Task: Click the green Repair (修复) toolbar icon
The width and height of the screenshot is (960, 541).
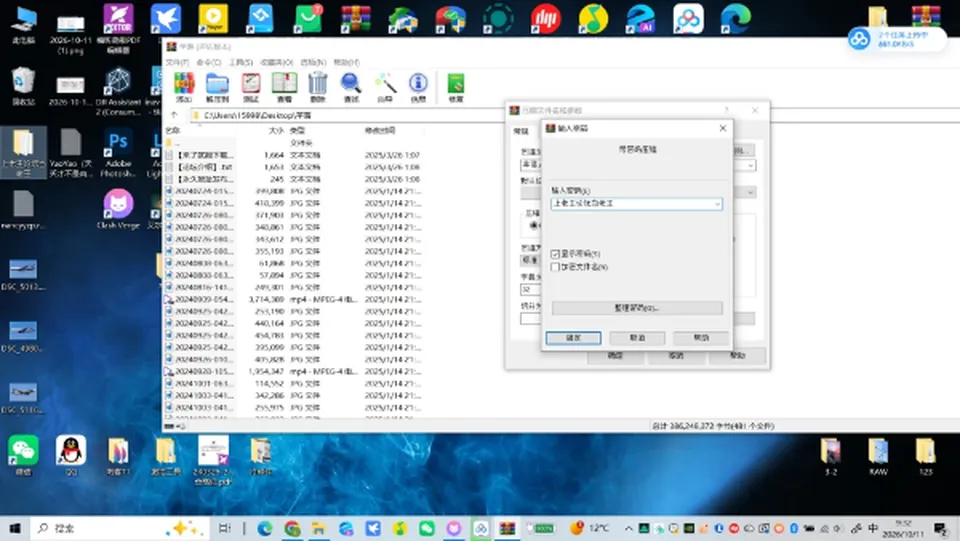Action: (x=456, y=87)
